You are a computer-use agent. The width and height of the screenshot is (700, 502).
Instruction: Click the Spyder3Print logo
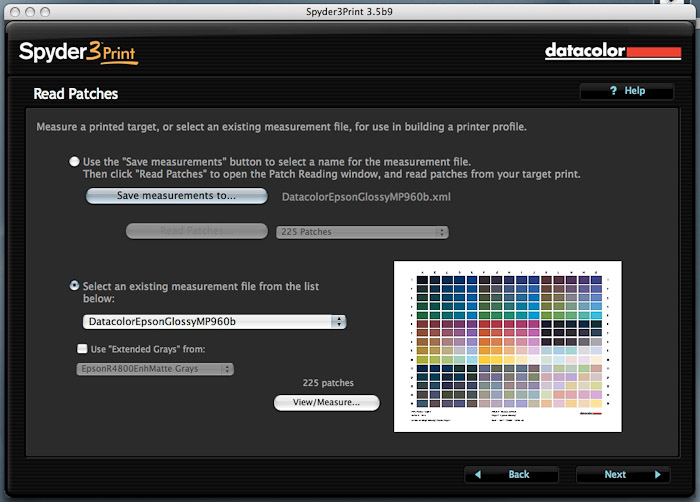click(x=77, y=51)
